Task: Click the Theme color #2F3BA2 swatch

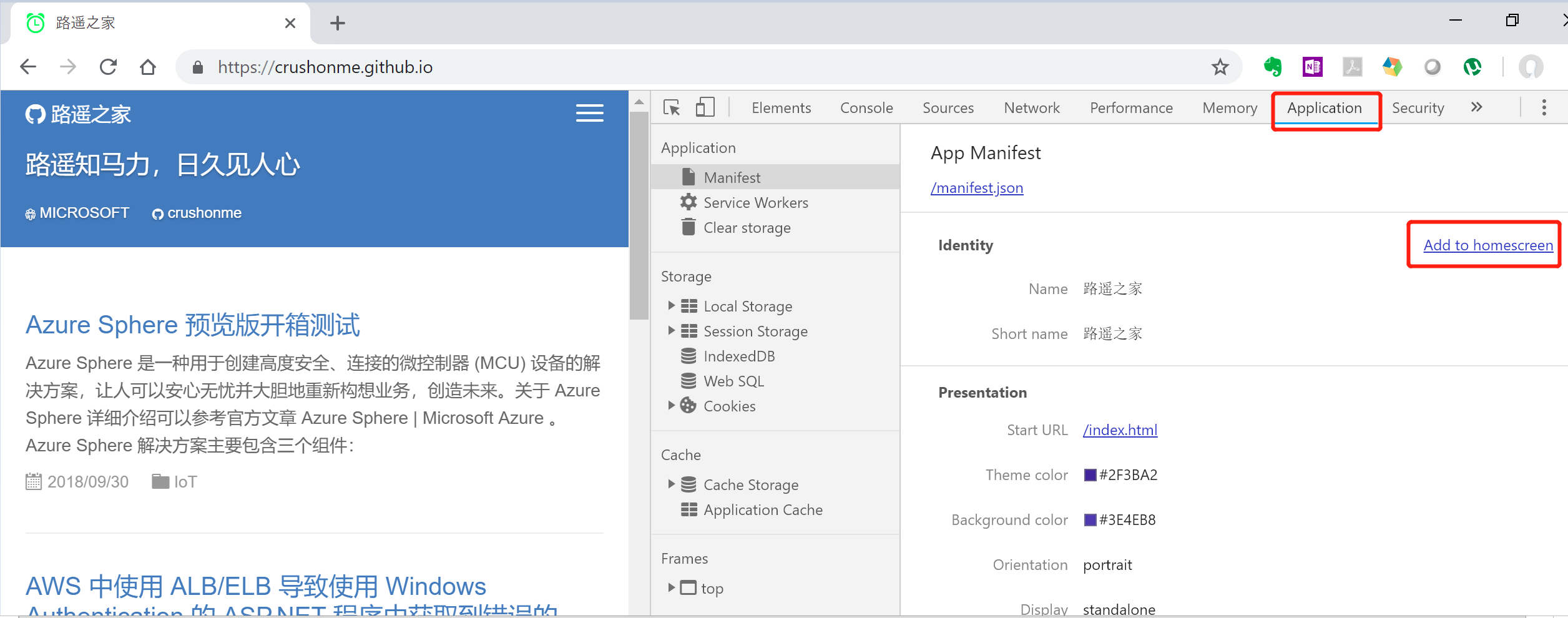Action: tap(1090, 475)
